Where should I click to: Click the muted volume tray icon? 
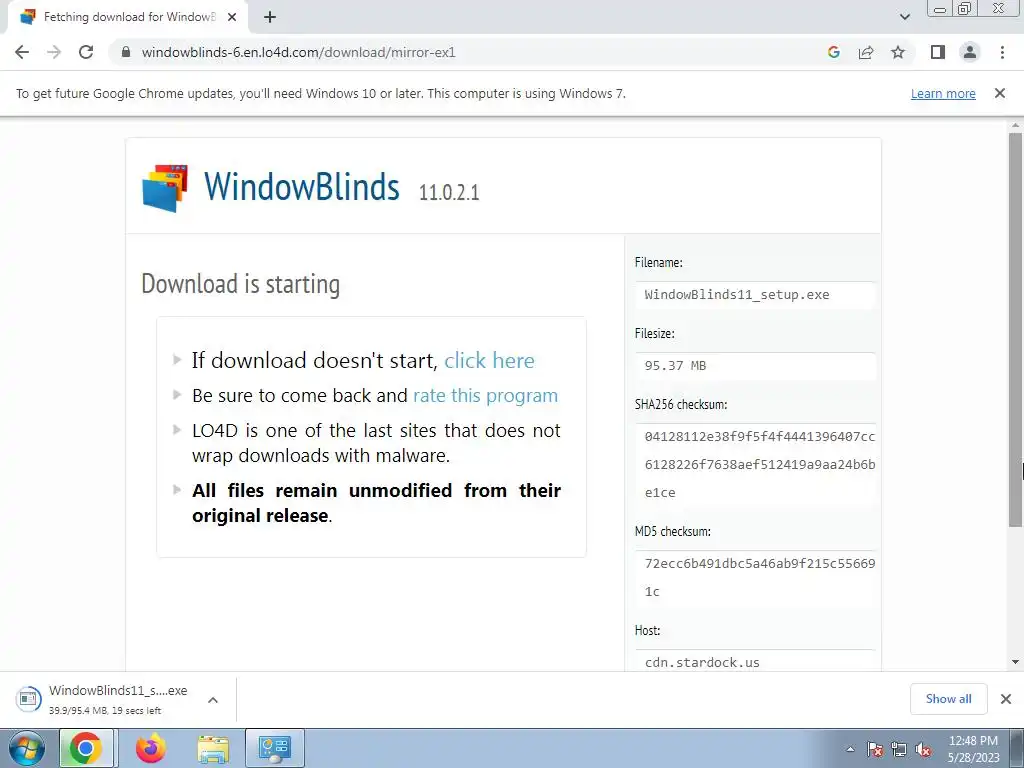click(x=923, y=750)
